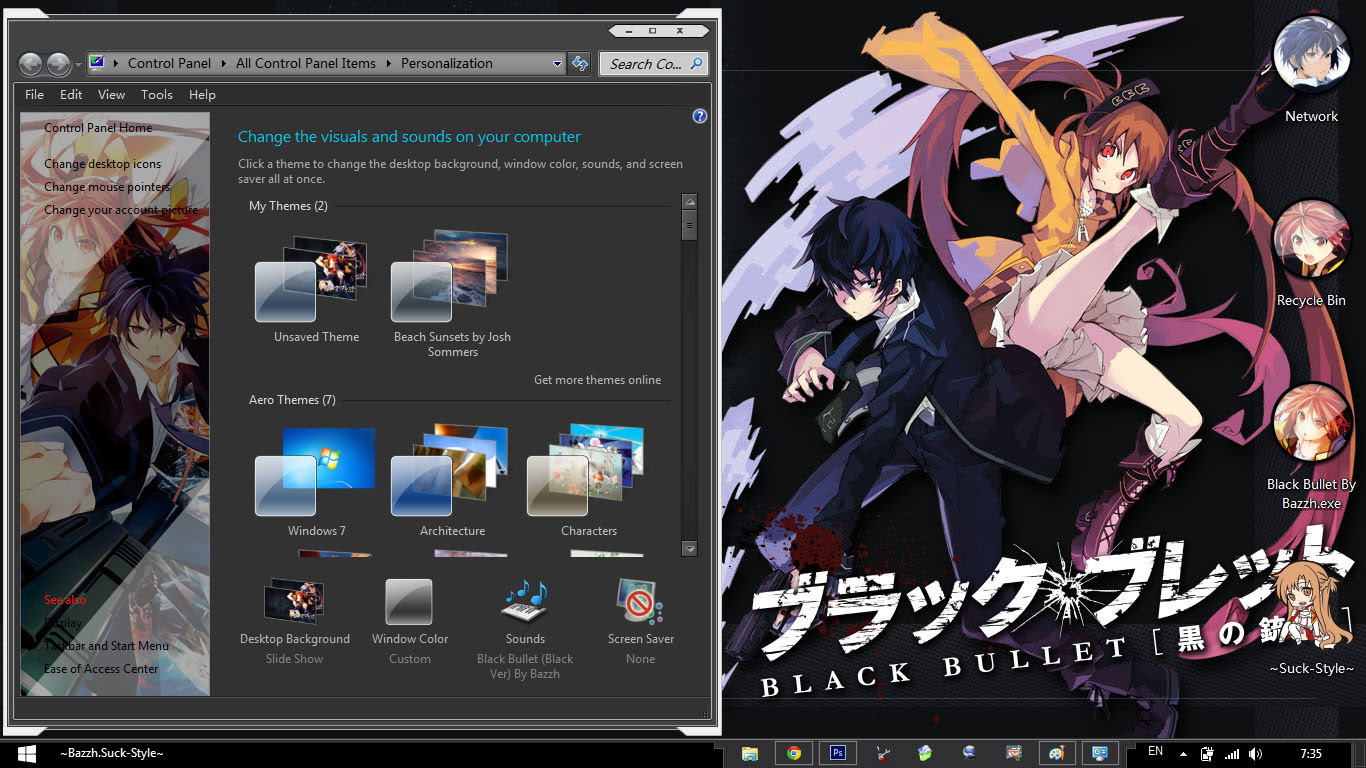
Task: Open the Edit menu
Action: pos(71,94)
